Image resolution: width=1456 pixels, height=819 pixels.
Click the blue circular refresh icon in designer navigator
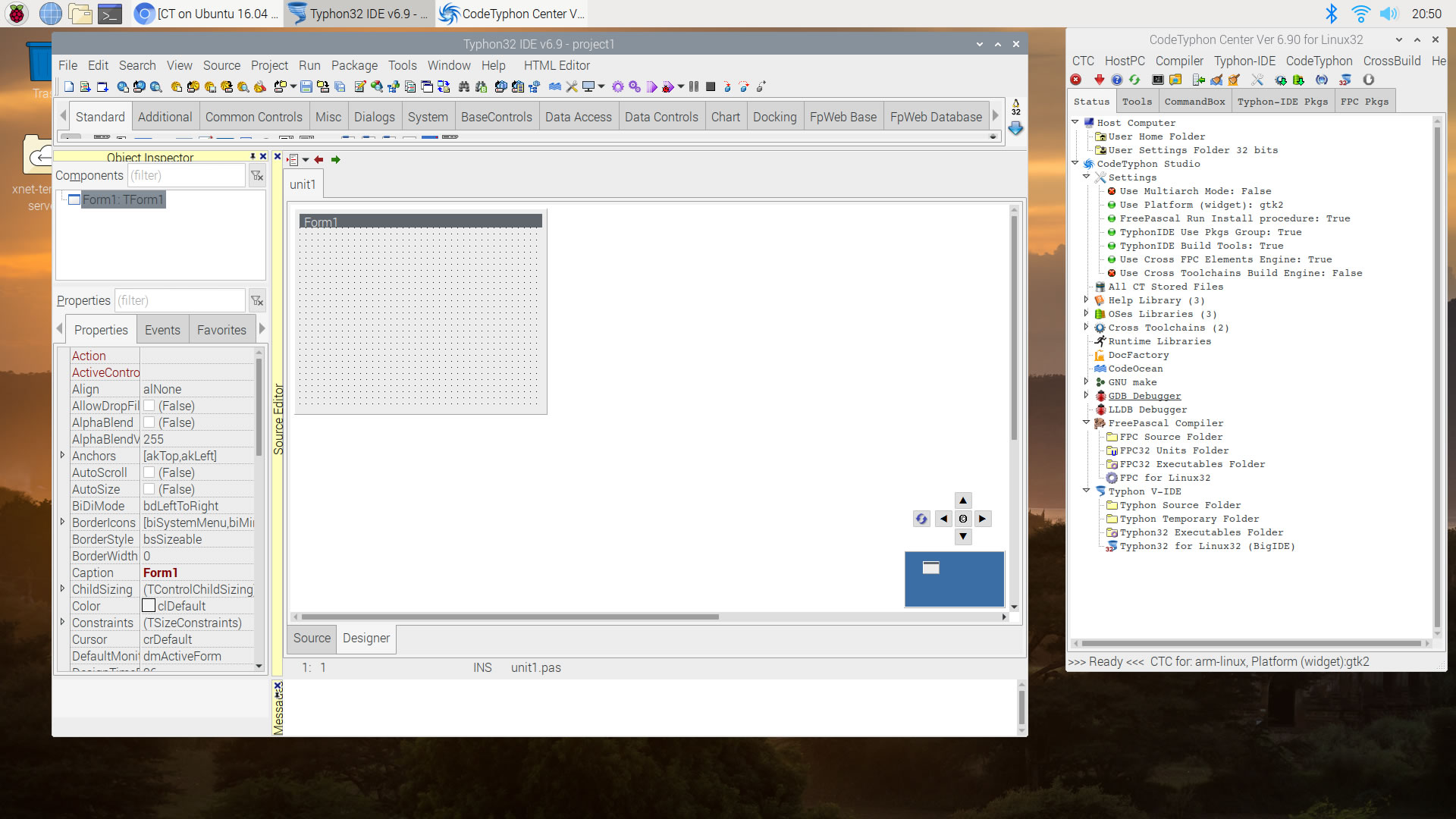coord(921,519)
